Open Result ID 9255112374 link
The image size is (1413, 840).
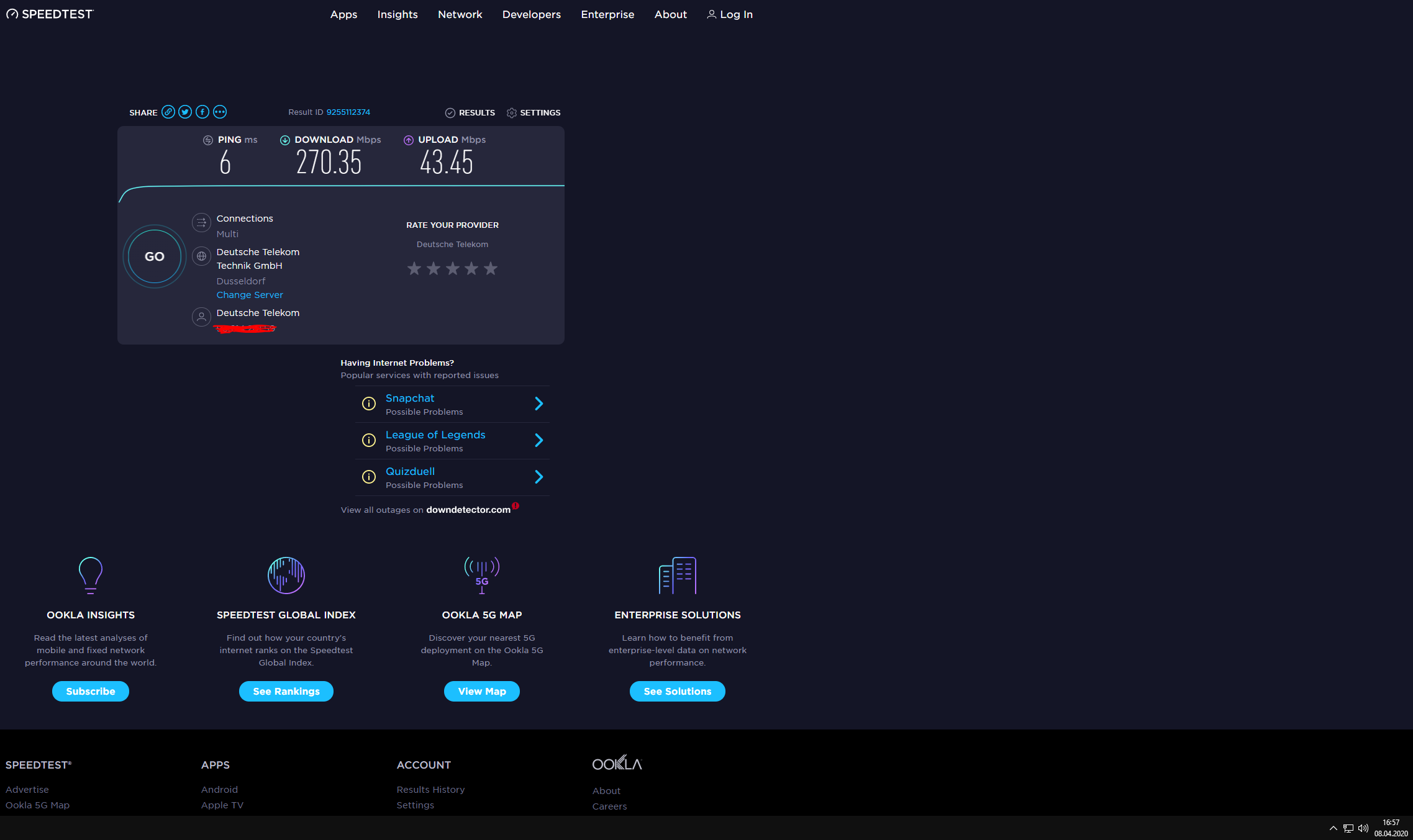348,112
